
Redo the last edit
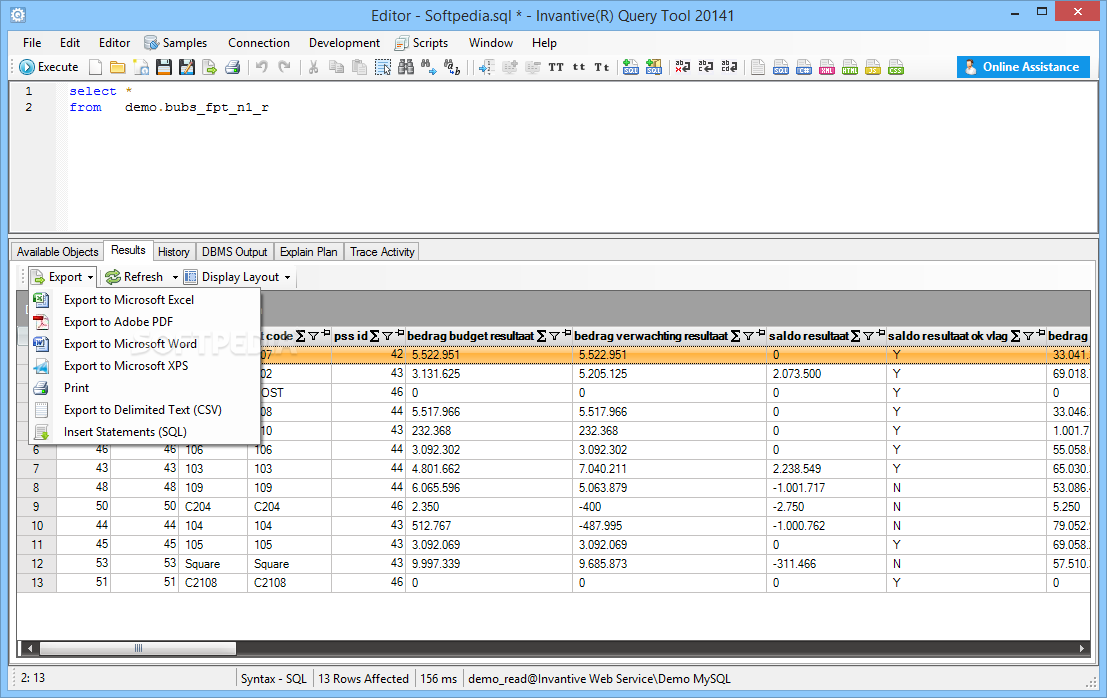pos(285,67)
